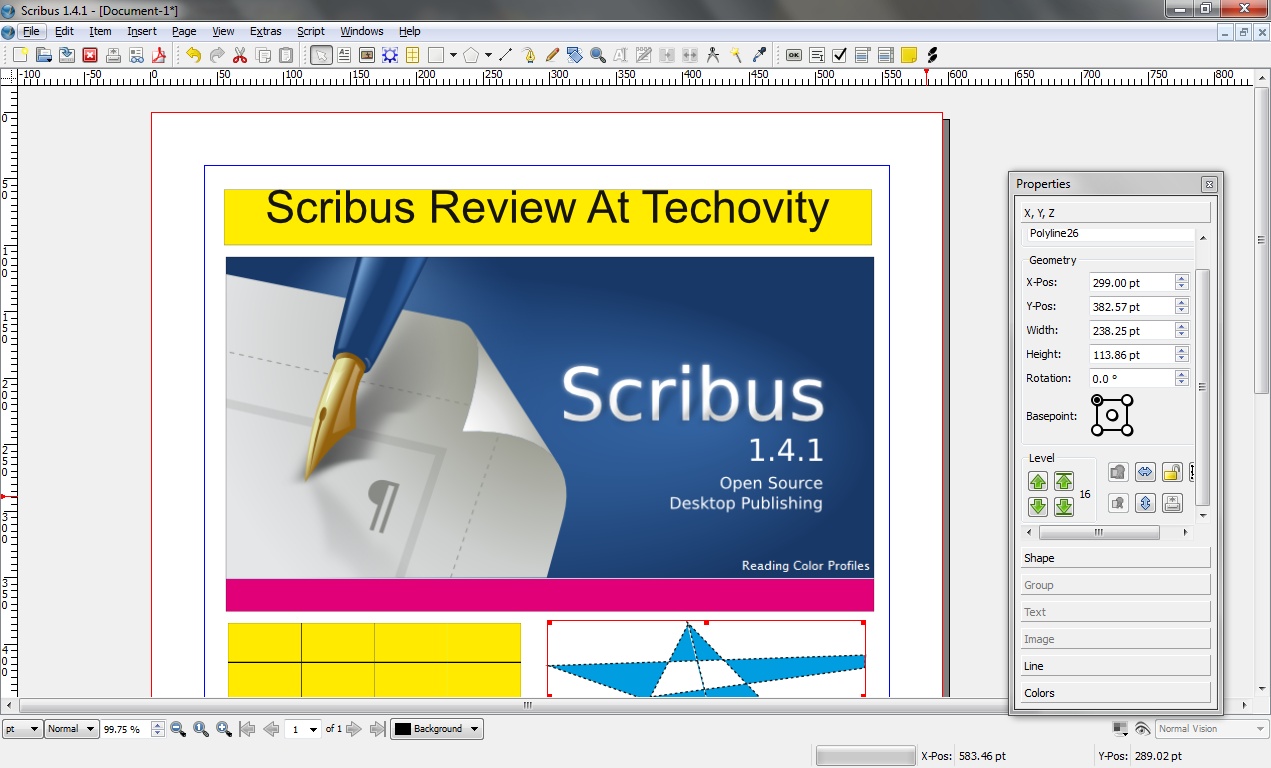Cut selection with scissors icon
The image size is (1271, 768).
click(240, 55)
